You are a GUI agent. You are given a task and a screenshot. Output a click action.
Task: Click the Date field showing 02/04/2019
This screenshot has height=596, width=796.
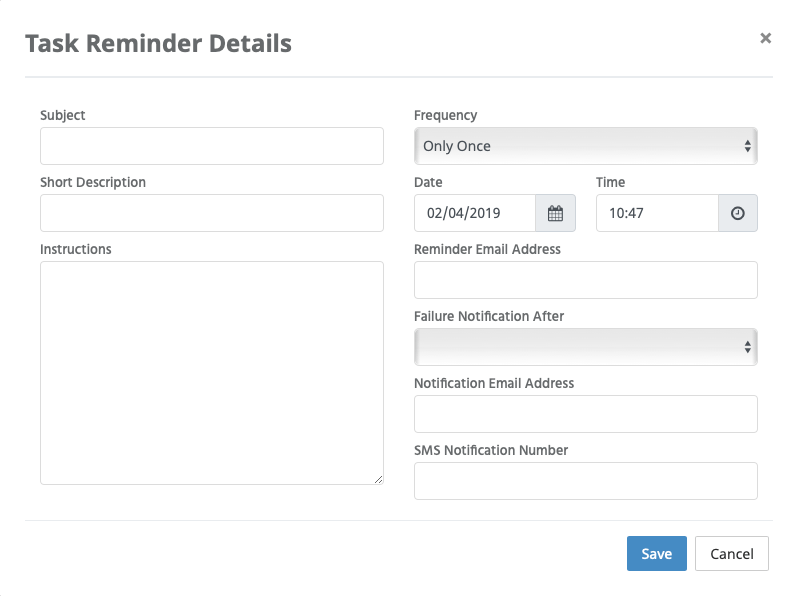[475, 213]
